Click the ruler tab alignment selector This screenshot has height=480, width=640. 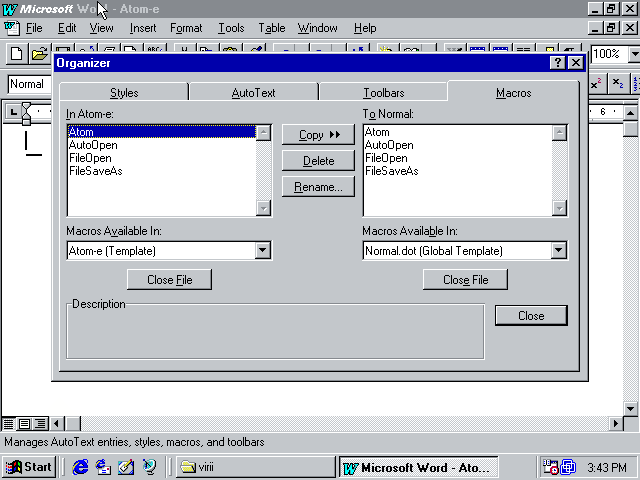coord(13,111)
